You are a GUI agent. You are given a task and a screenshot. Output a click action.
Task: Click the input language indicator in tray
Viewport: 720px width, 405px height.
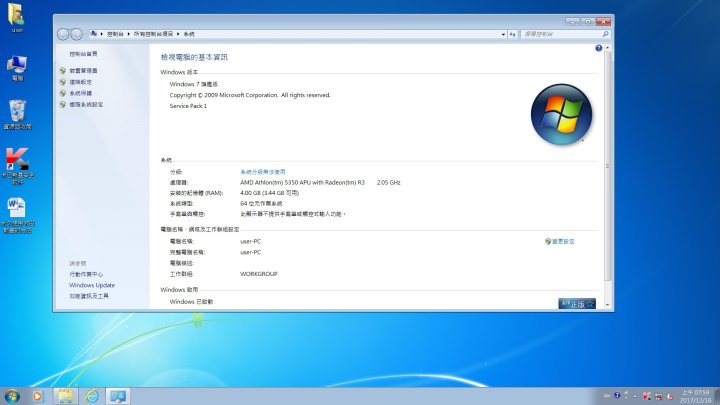[x=607, y=396]
